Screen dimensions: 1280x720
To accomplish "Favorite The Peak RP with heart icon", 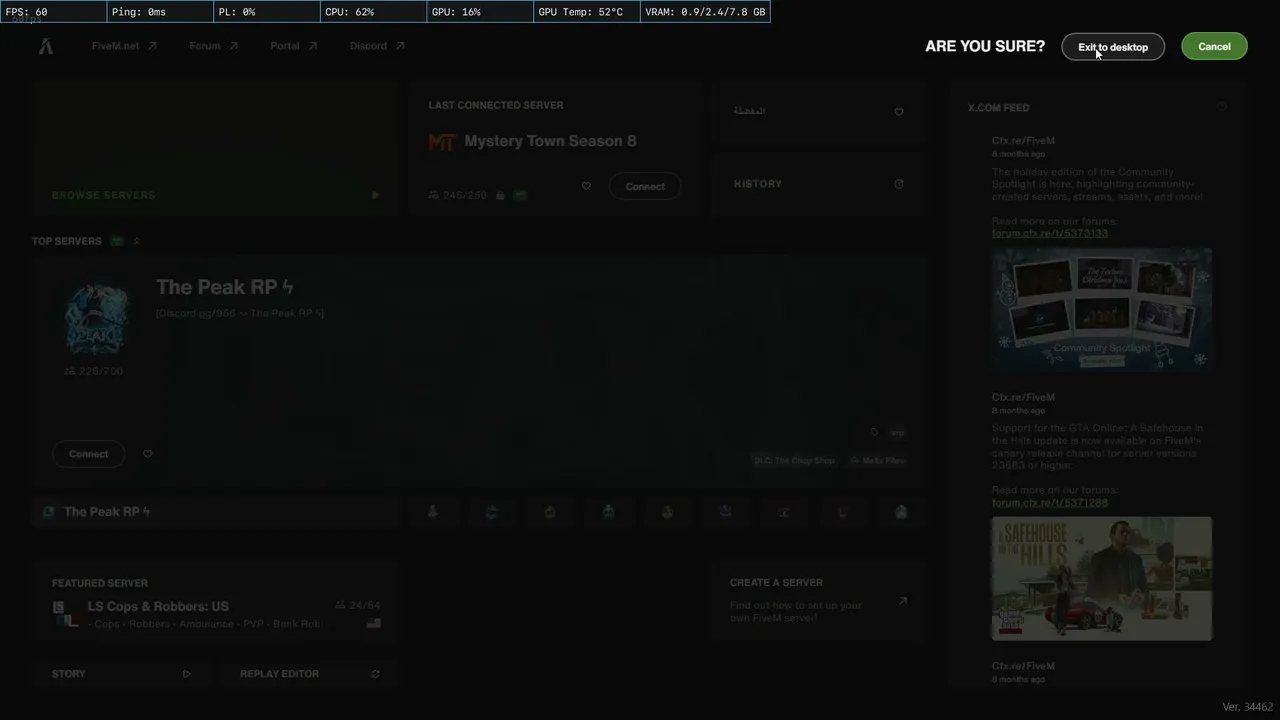I will point(148,454).
